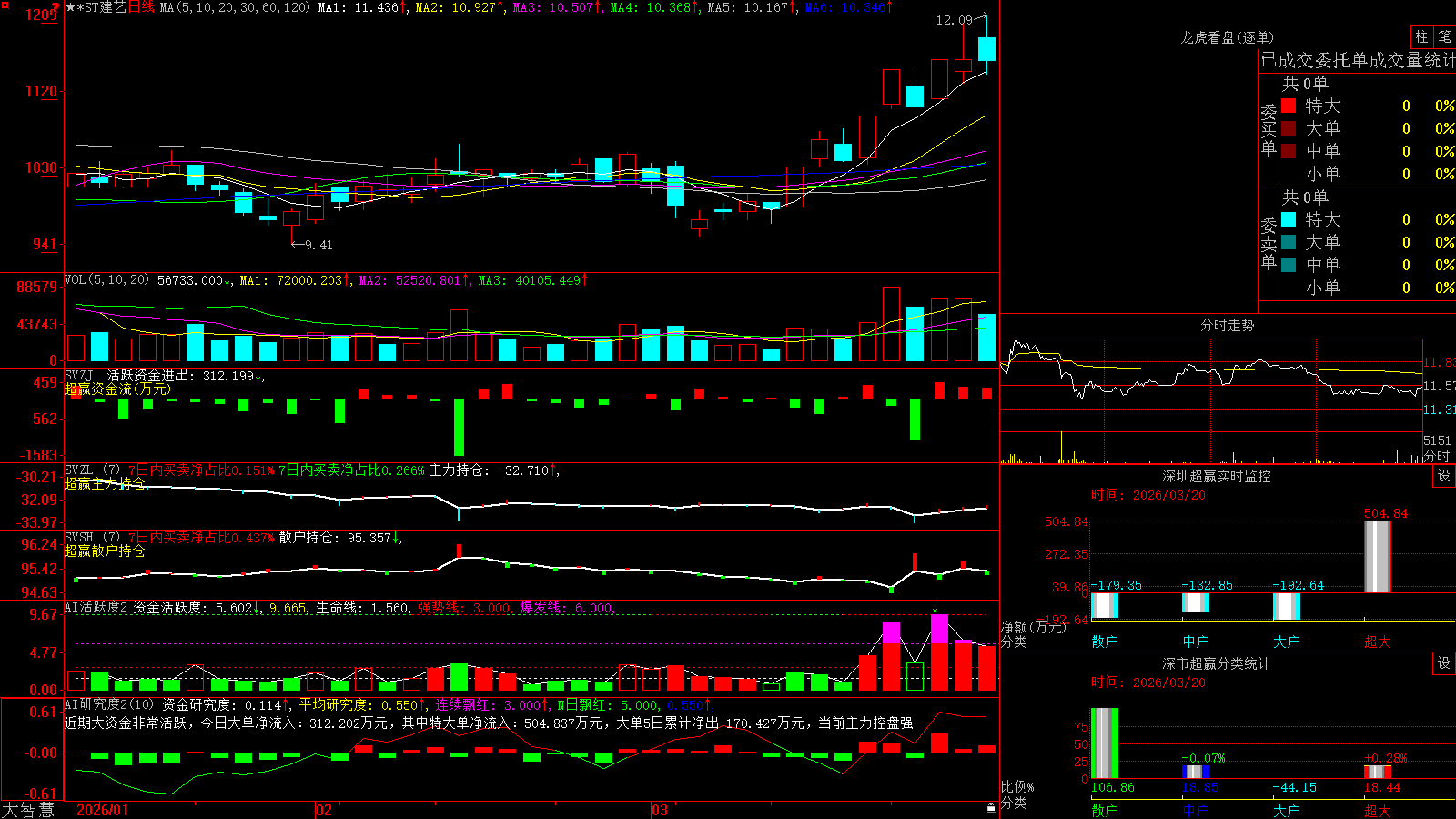Click the 散户 bar labeled -179.35
This screenshot has height=819, width=1456.
[1105, 605]
